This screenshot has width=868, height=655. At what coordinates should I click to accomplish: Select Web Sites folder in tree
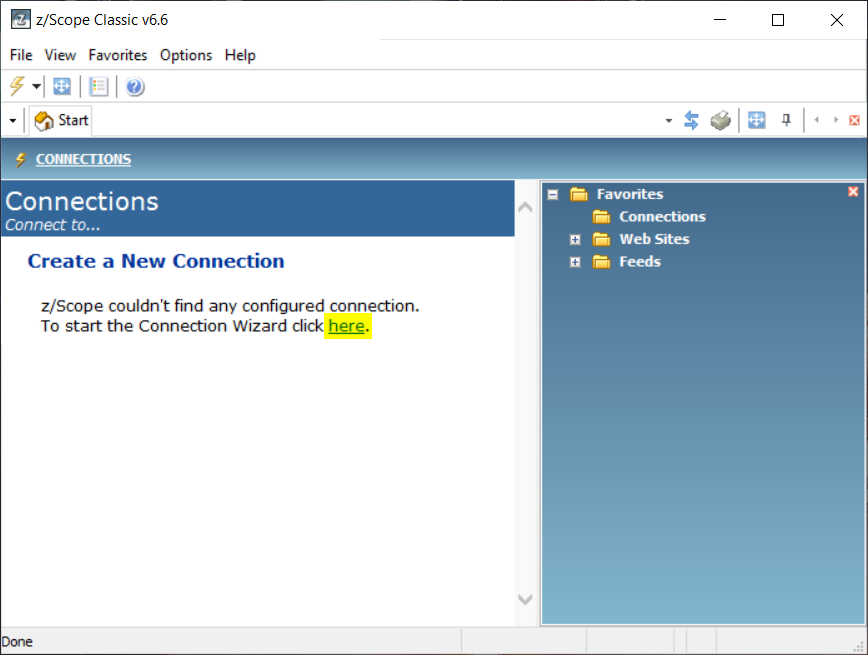[x=654, y=239]
